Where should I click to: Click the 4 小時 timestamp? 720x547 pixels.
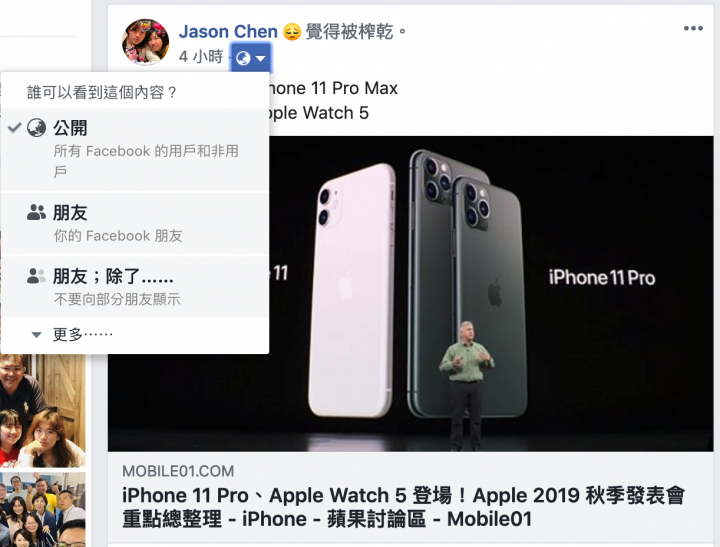coord(201,56)
